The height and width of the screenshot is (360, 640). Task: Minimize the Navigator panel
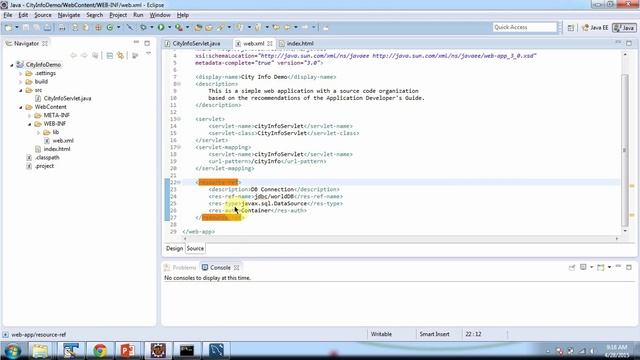click(x=136, y=42)
